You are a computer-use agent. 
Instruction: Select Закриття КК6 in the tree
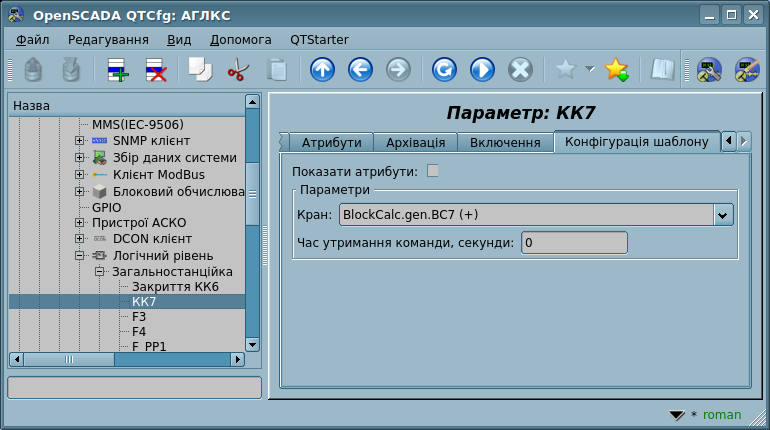pyautogui.click(x=175, y=287)
